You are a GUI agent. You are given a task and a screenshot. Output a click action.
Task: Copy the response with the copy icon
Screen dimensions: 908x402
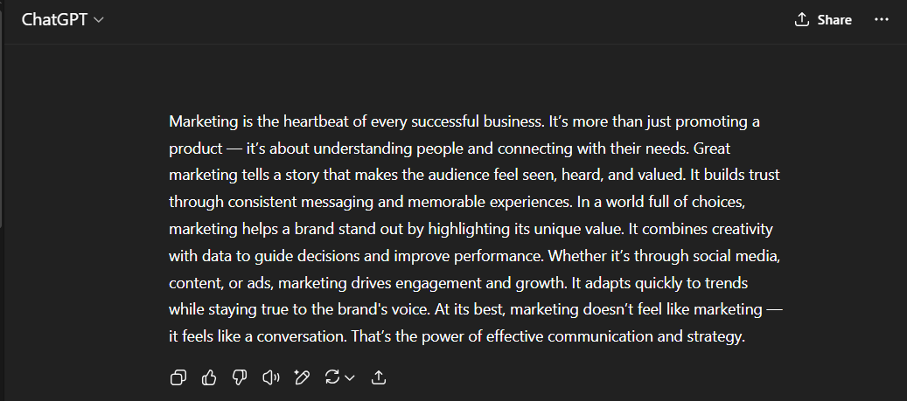[178, 377]
